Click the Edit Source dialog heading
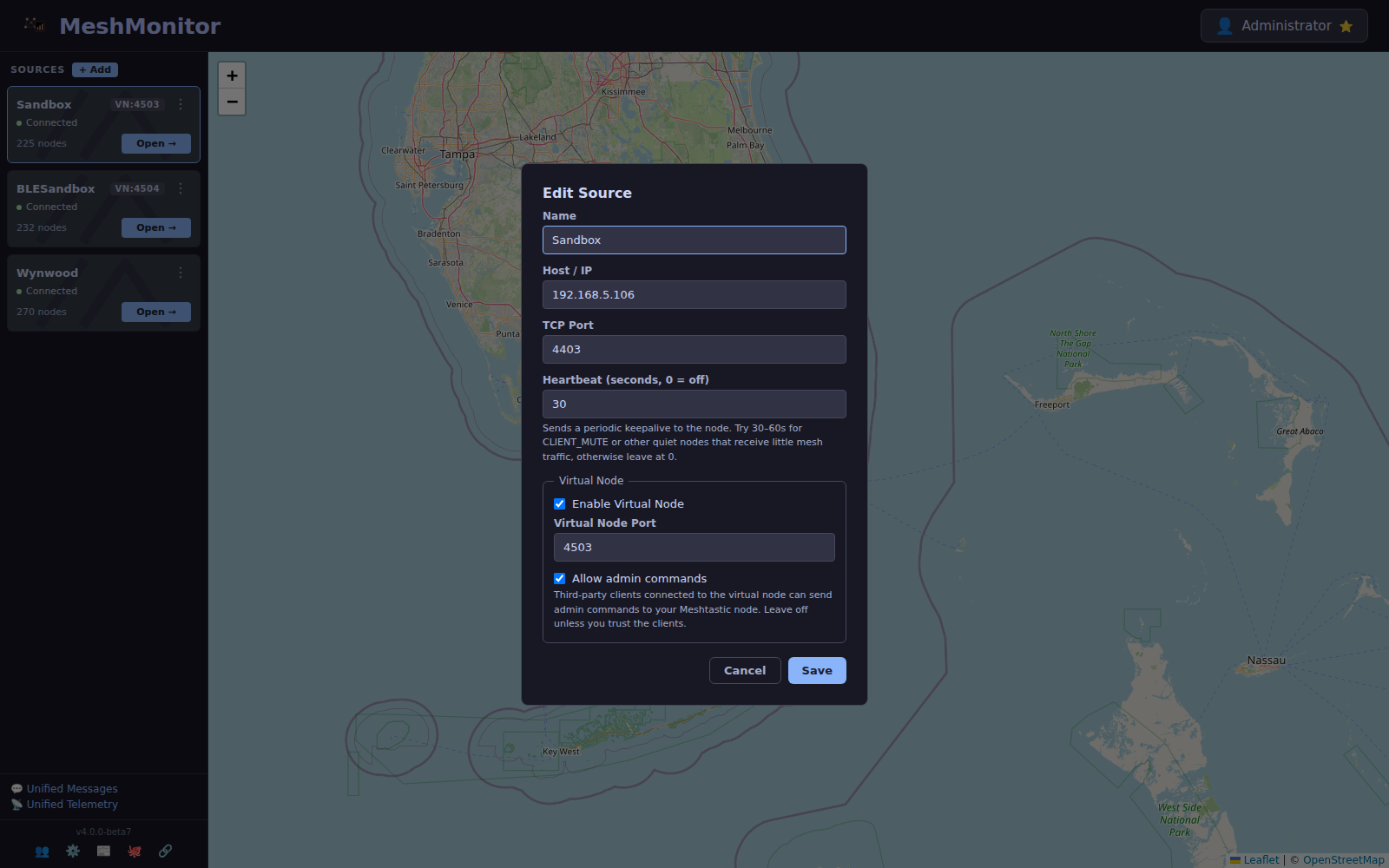Screen dimensions: 1389x868 click(x=587, y=193)
